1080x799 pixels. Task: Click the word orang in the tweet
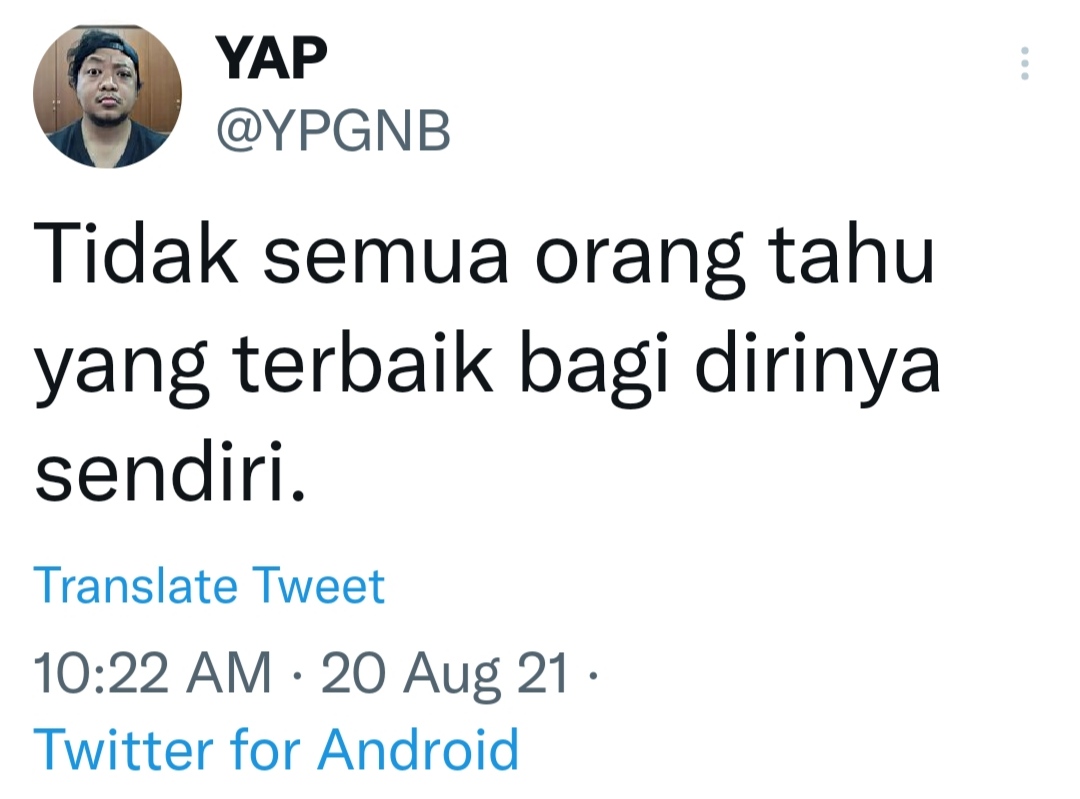pos(640,260)
